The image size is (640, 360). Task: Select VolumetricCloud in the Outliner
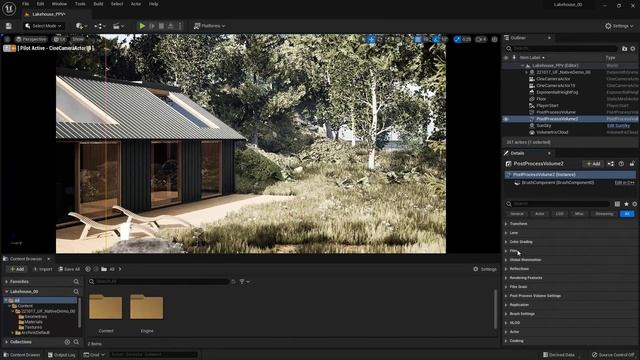coord(552,132)
